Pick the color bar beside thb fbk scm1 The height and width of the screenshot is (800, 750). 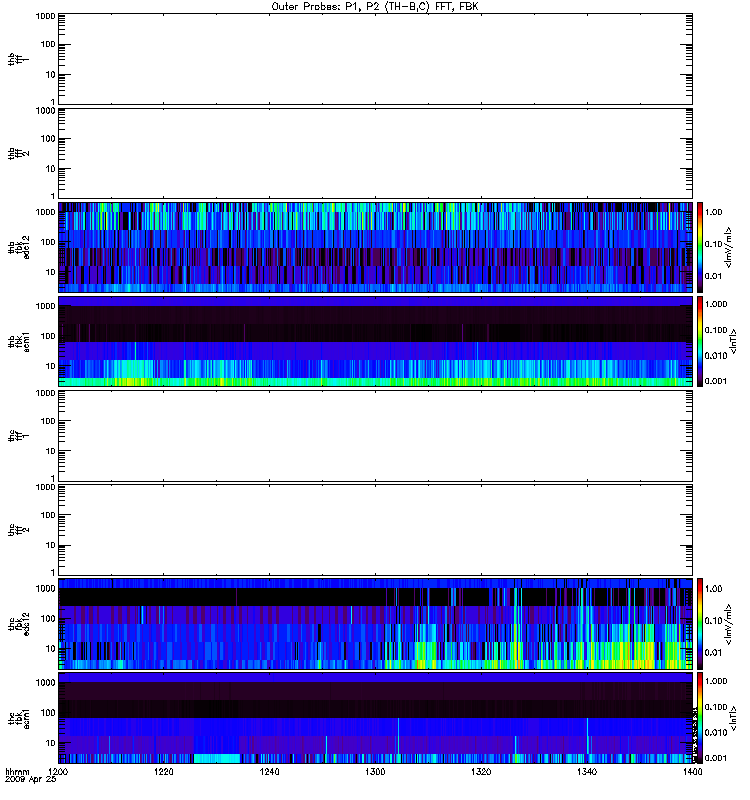(700, 341)
